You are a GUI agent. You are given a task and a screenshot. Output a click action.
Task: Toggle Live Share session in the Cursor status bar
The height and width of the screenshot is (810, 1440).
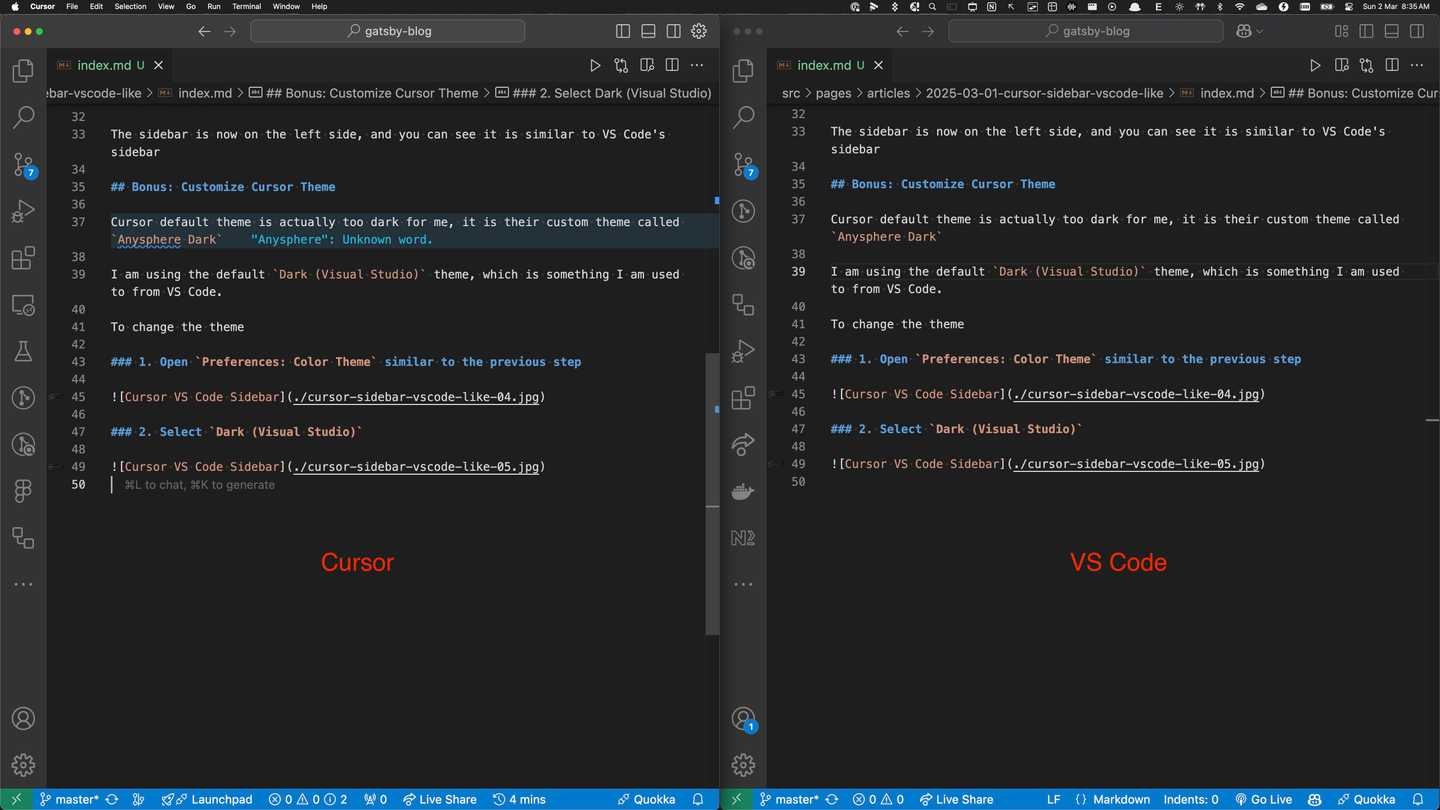[440, 799]
